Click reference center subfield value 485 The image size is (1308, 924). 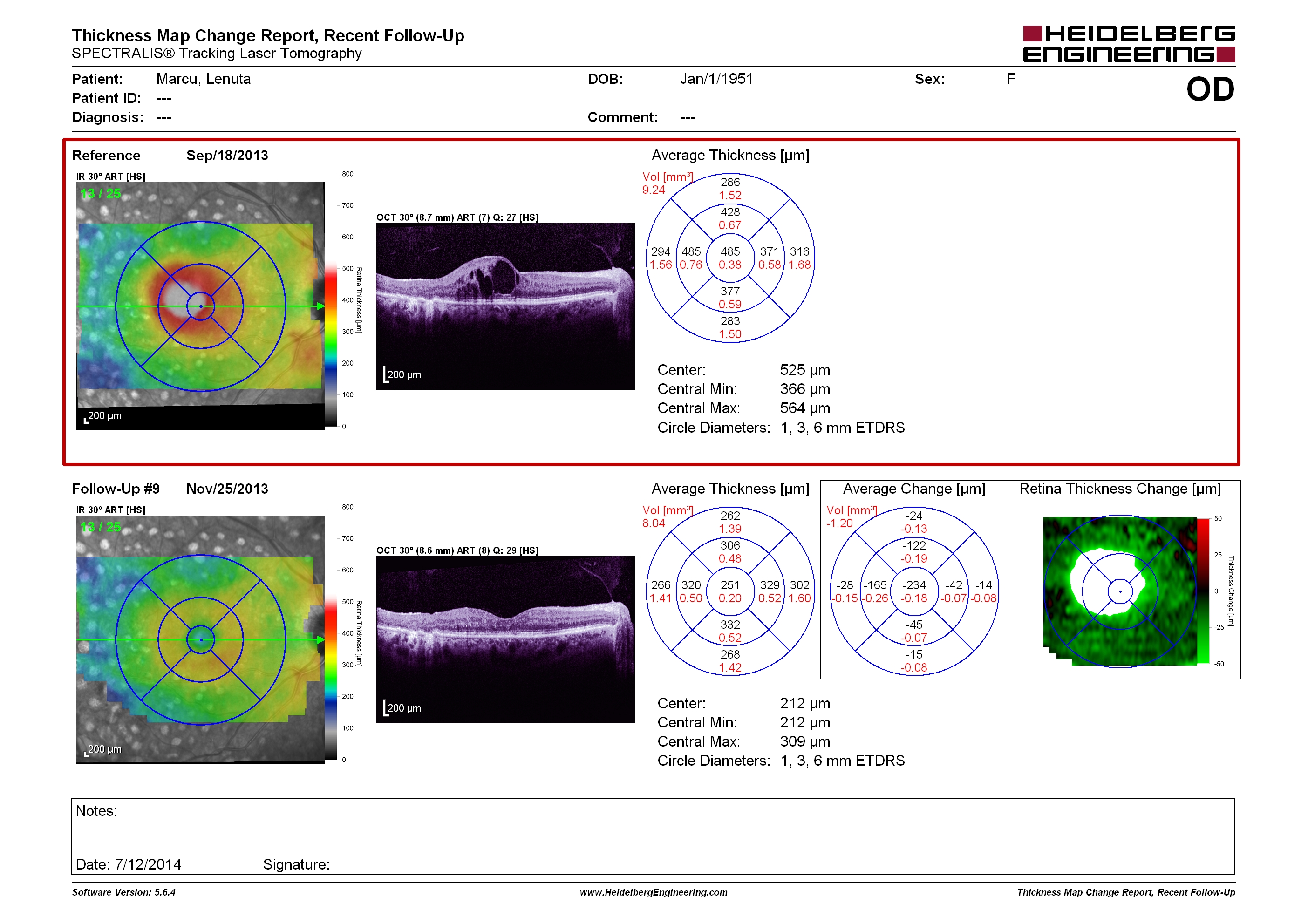[x=730, y=252]
